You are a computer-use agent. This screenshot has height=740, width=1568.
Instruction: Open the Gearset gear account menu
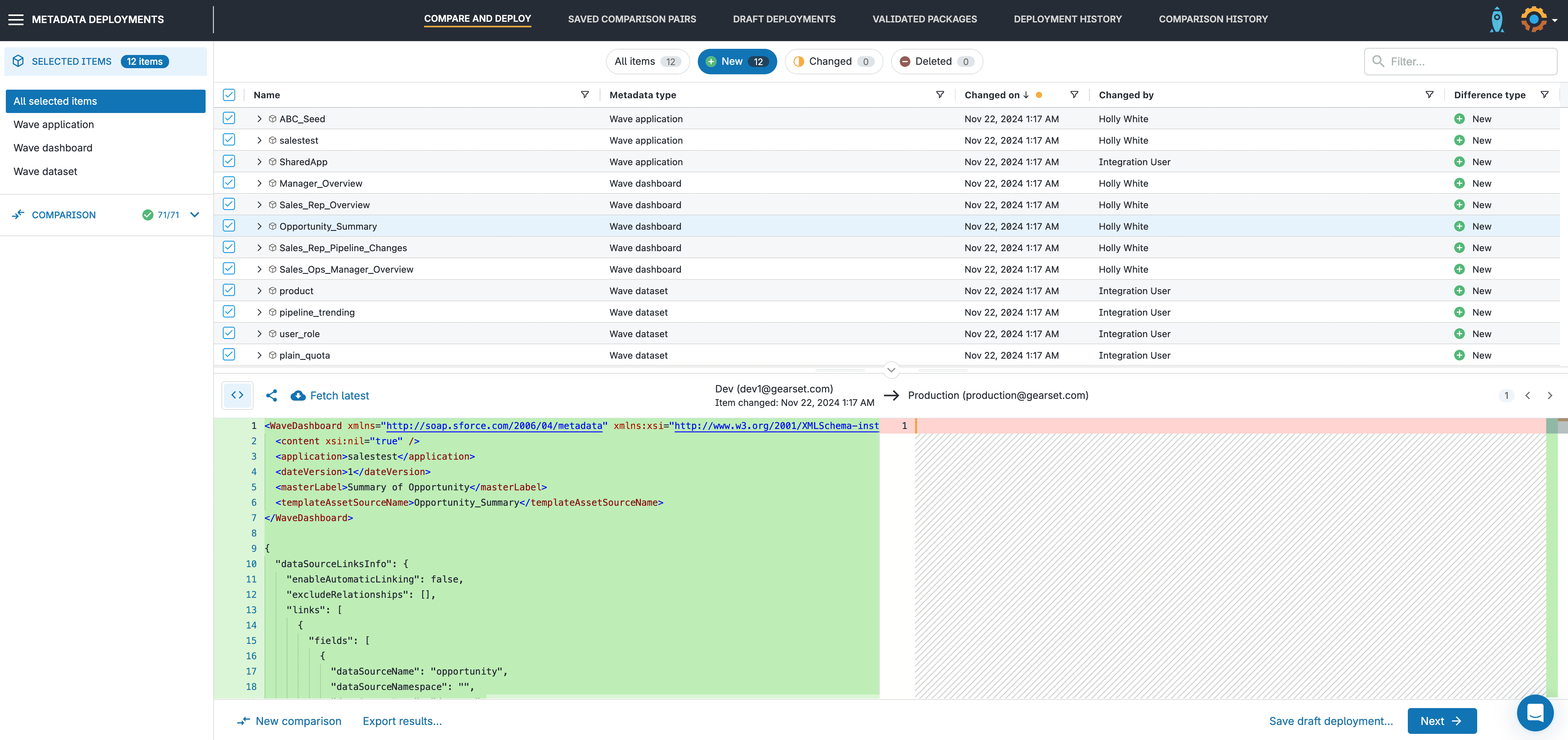[x=1535, y=19]
